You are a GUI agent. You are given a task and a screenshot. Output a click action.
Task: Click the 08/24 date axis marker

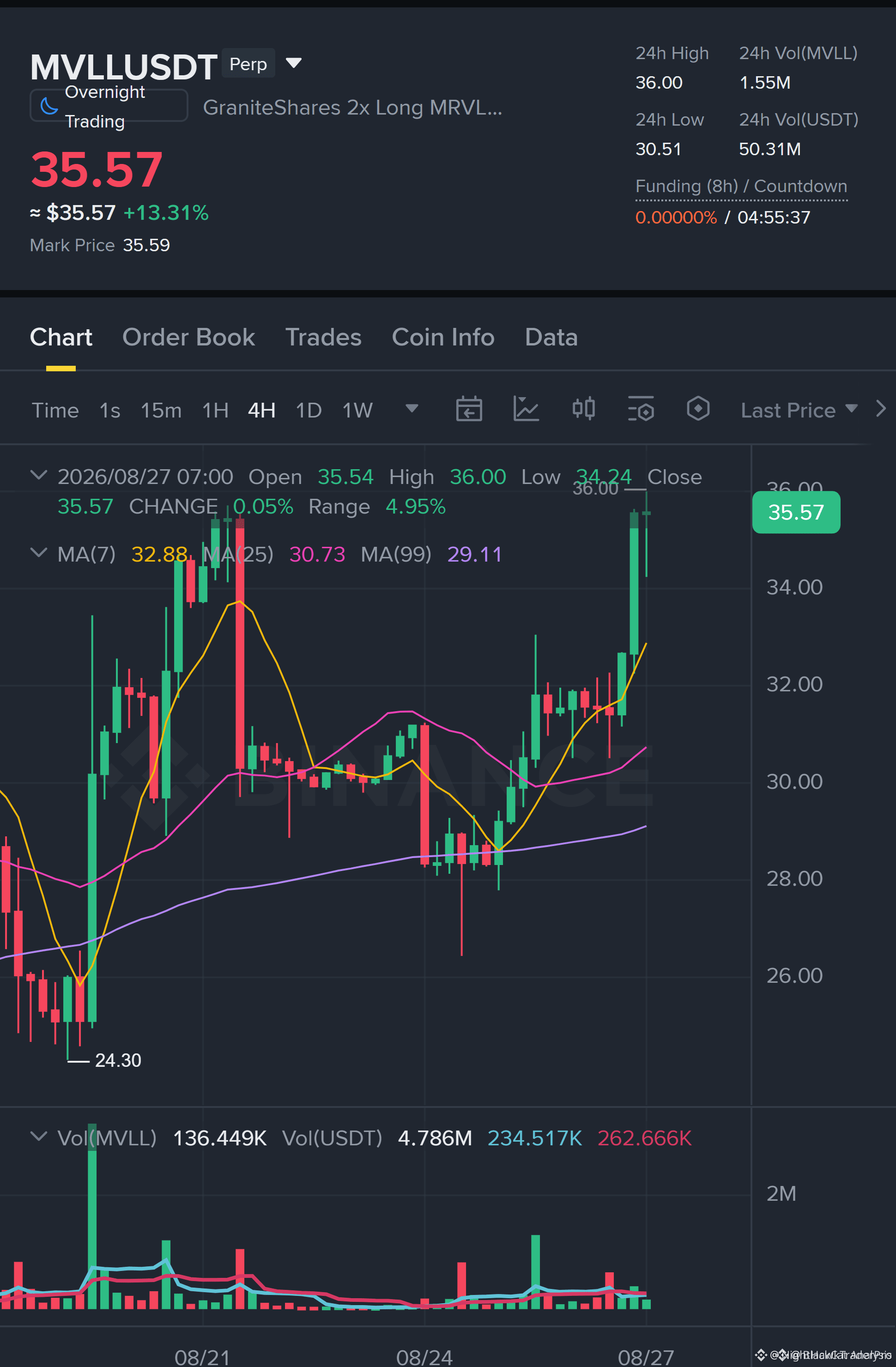[x=424, y=1357]
